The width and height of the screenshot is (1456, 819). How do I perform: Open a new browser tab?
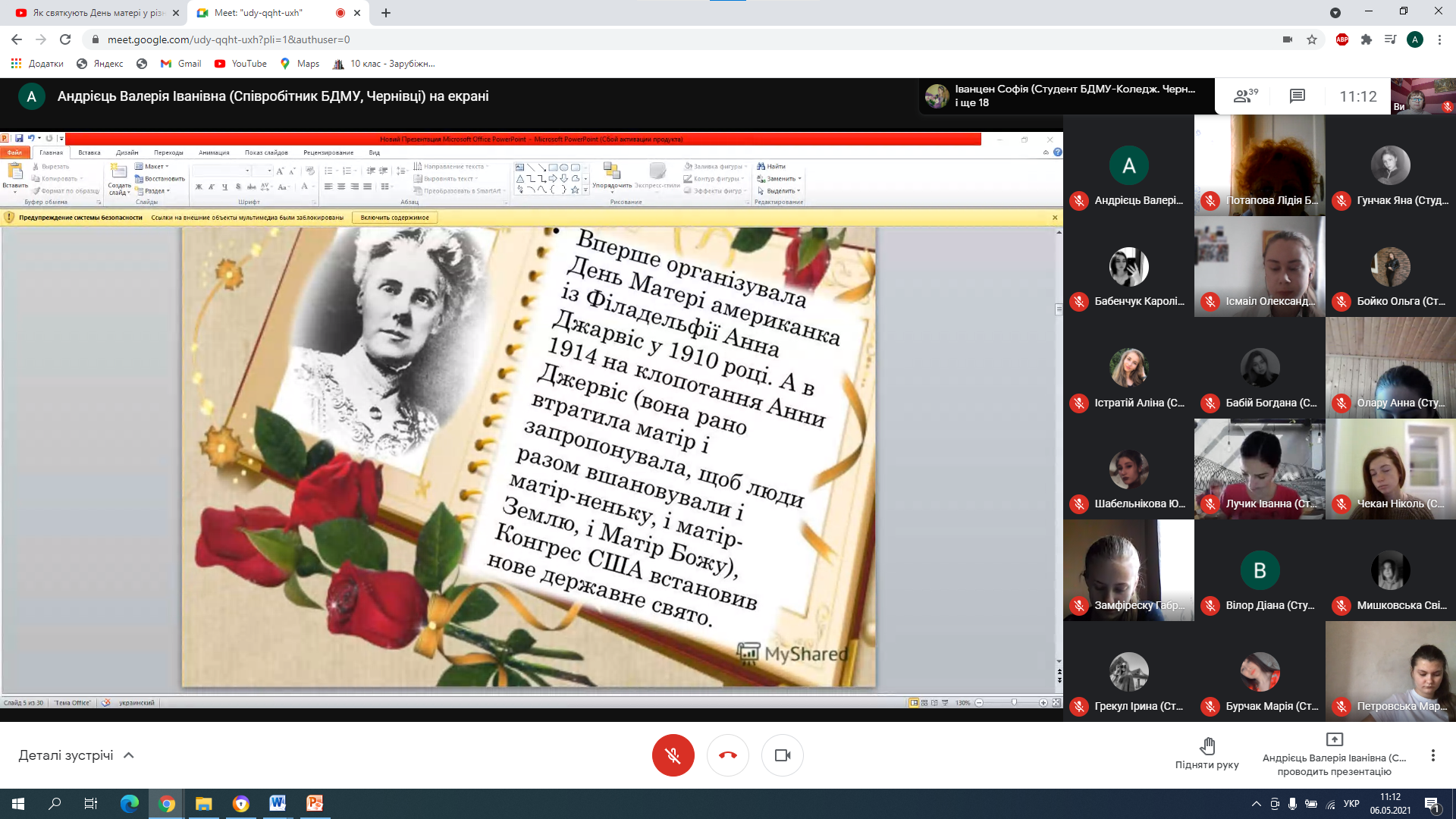pos(386,13)
